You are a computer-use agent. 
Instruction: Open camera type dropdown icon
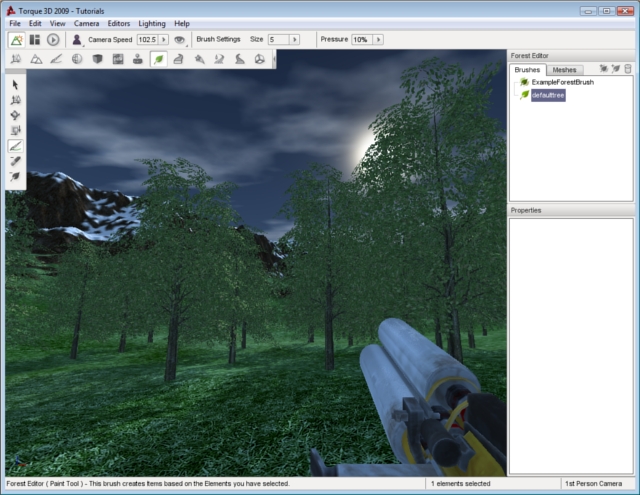(x=77, y=40)
